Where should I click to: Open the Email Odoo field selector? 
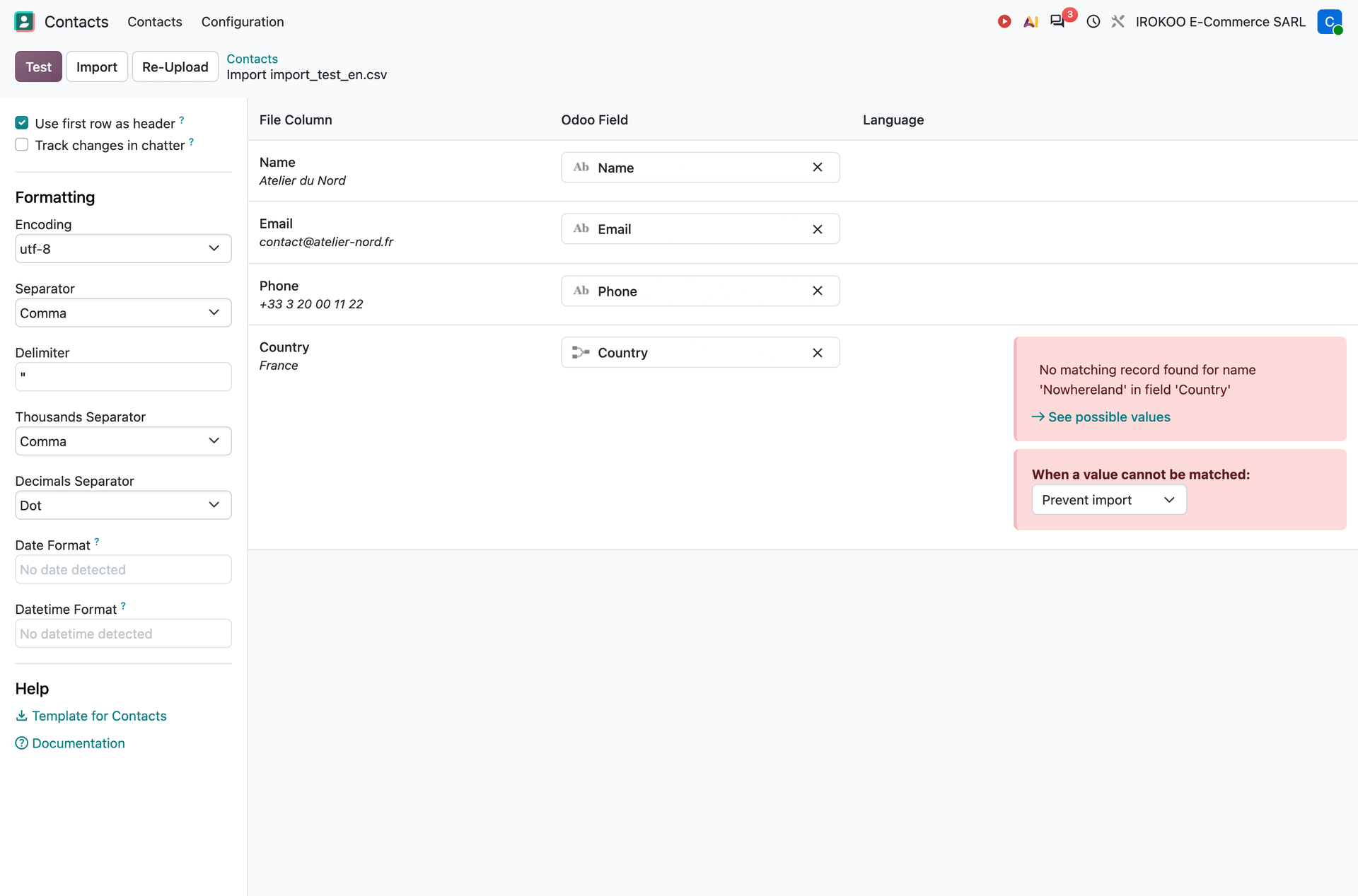tap(700, 229)
